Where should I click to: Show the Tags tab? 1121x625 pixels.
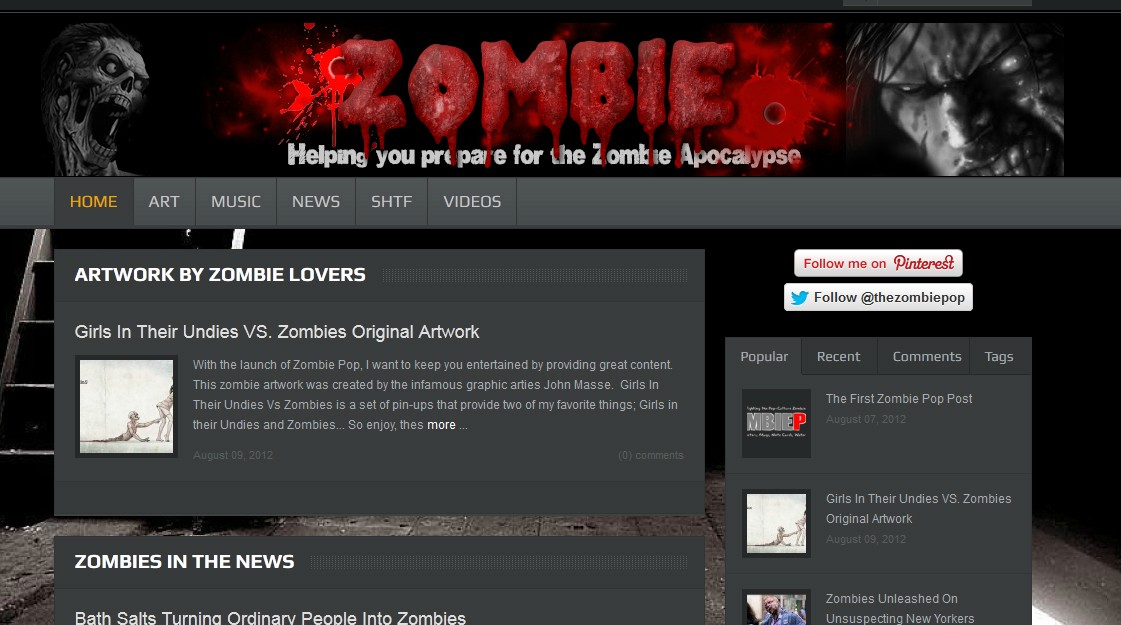[x=999, y=356]
